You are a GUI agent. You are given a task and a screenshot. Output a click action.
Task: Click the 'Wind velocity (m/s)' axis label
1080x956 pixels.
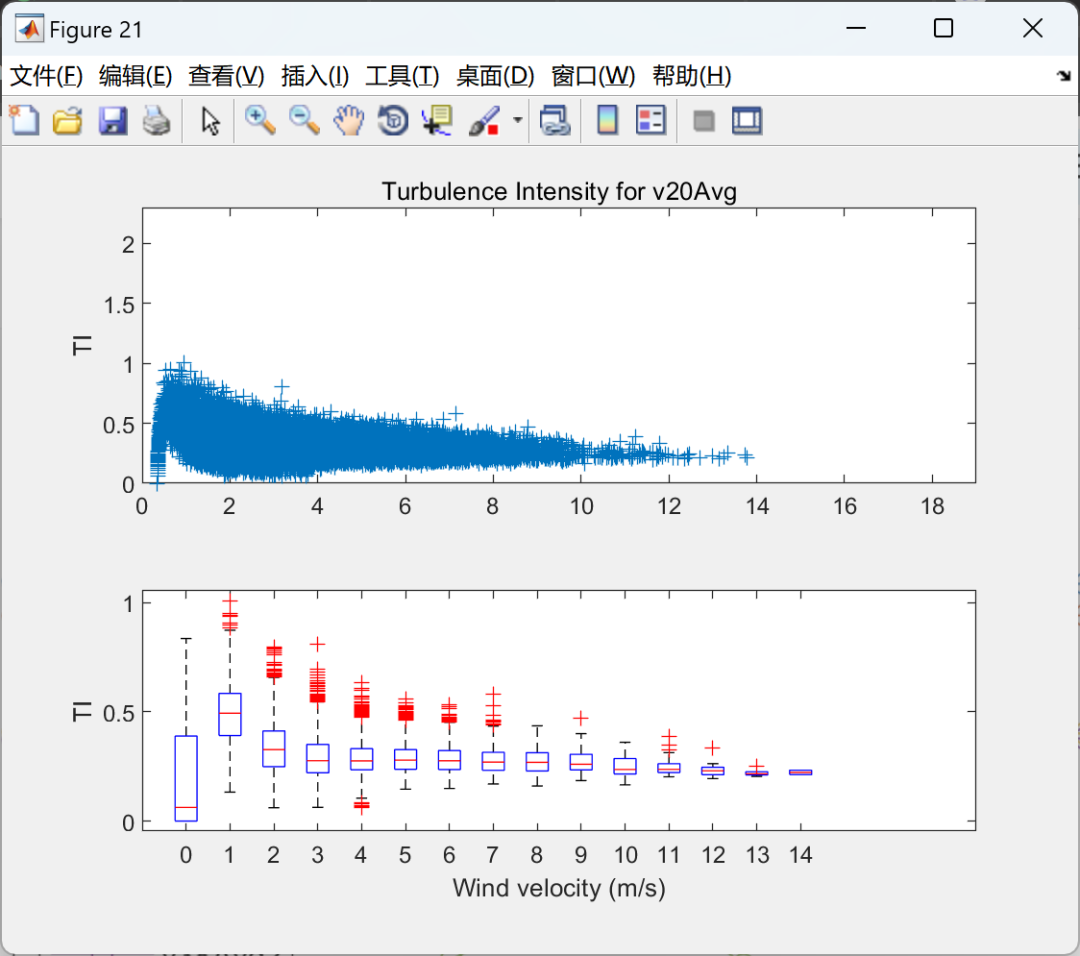coord(559,889)
